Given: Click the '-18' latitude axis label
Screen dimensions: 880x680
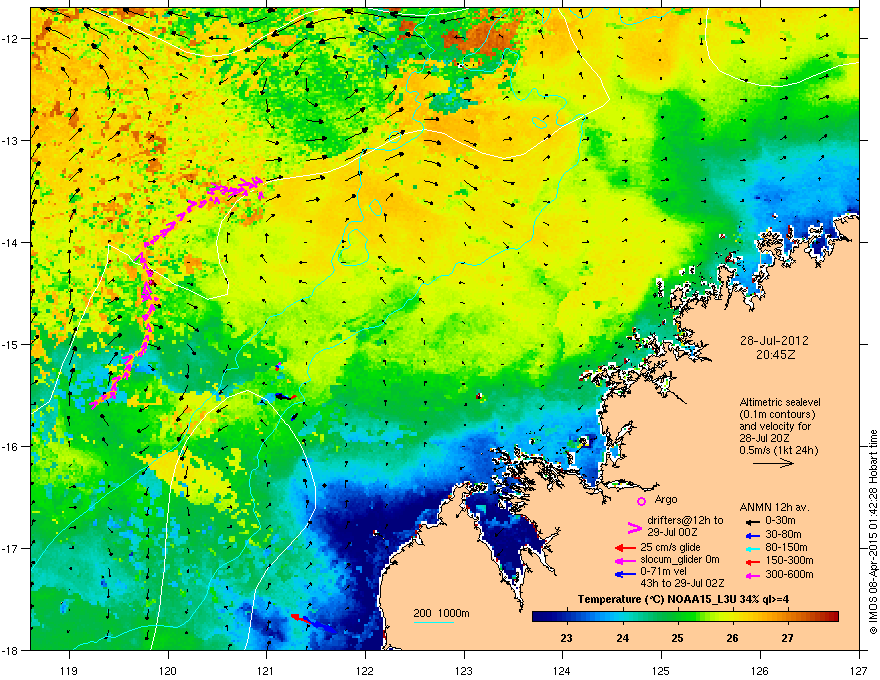Looking at the screenshot, I should point(10,650).
